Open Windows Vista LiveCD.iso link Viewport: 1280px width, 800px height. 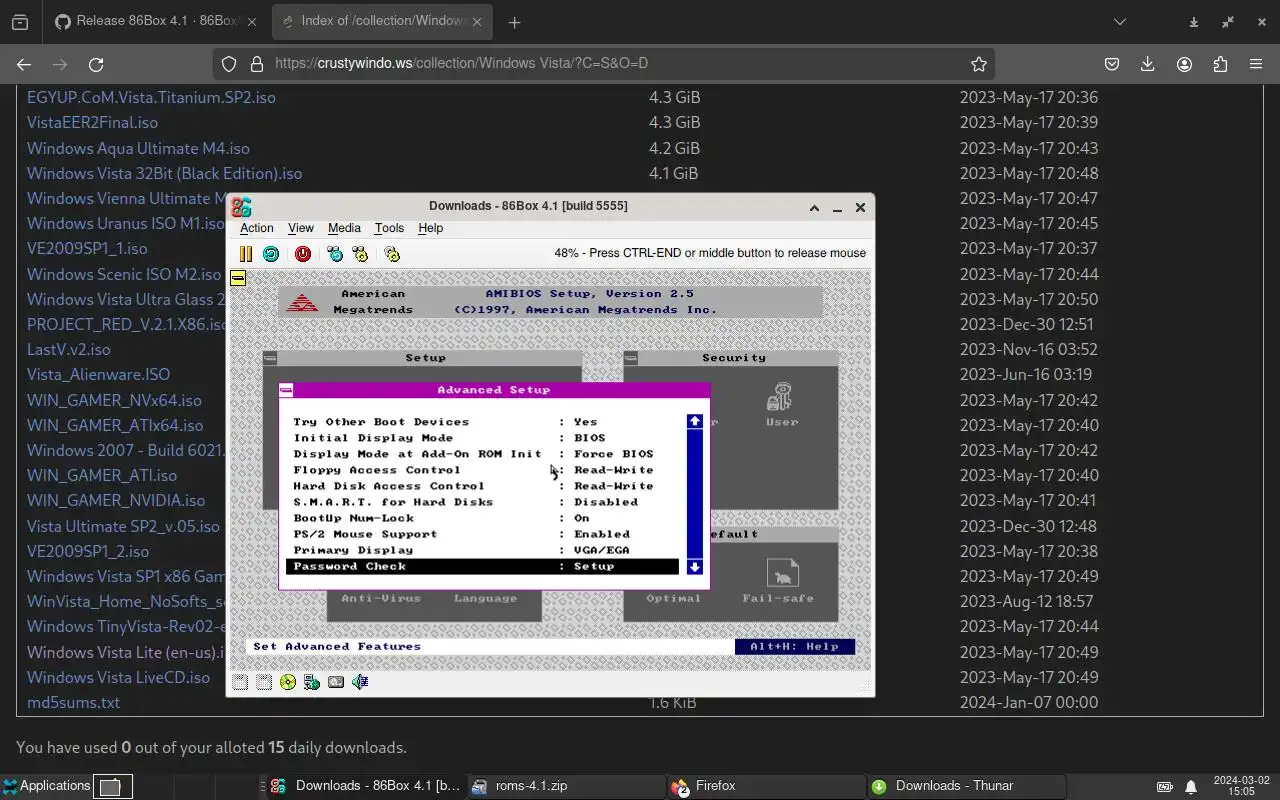click(x=118, y=677)
